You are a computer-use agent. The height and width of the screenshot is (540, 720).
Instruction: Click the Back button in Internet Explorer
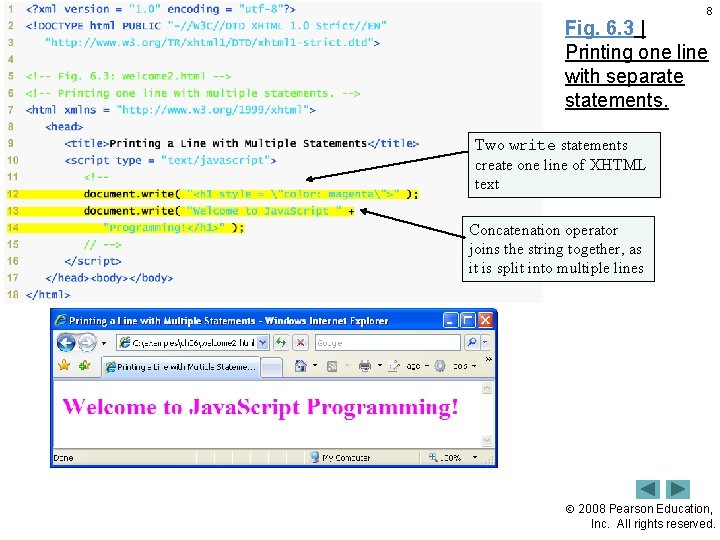pyautogui.click(x=66, y=343)
